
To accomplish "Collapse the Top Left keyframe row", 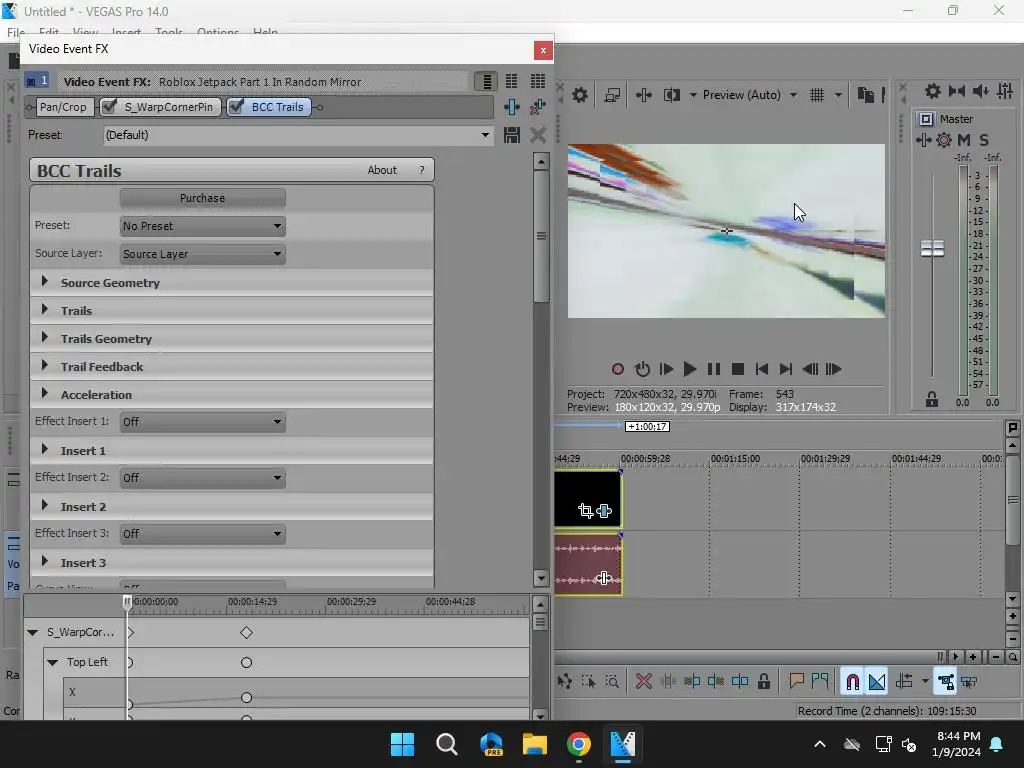I will pyautogui.click(x=53, y=662).
